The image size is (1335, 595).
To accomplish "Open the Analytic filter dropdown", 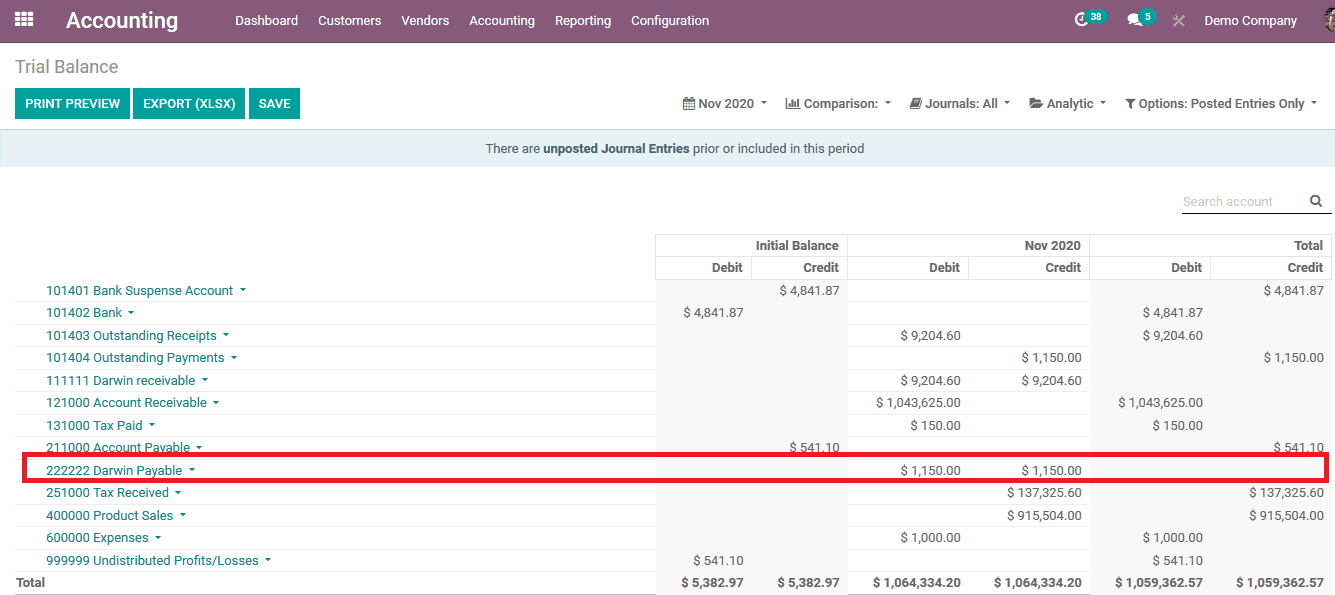I will point(1068,103).
